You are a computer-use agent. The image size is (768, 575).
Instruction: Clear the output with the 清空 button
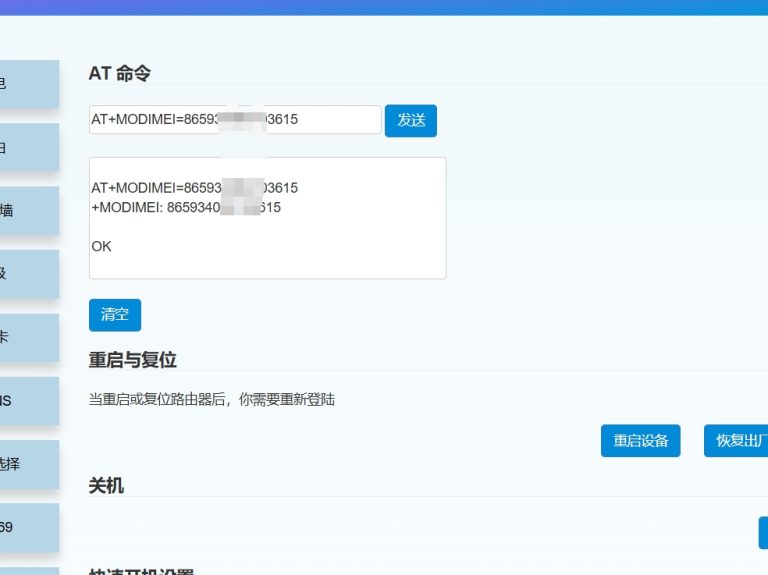click(115, 315)
